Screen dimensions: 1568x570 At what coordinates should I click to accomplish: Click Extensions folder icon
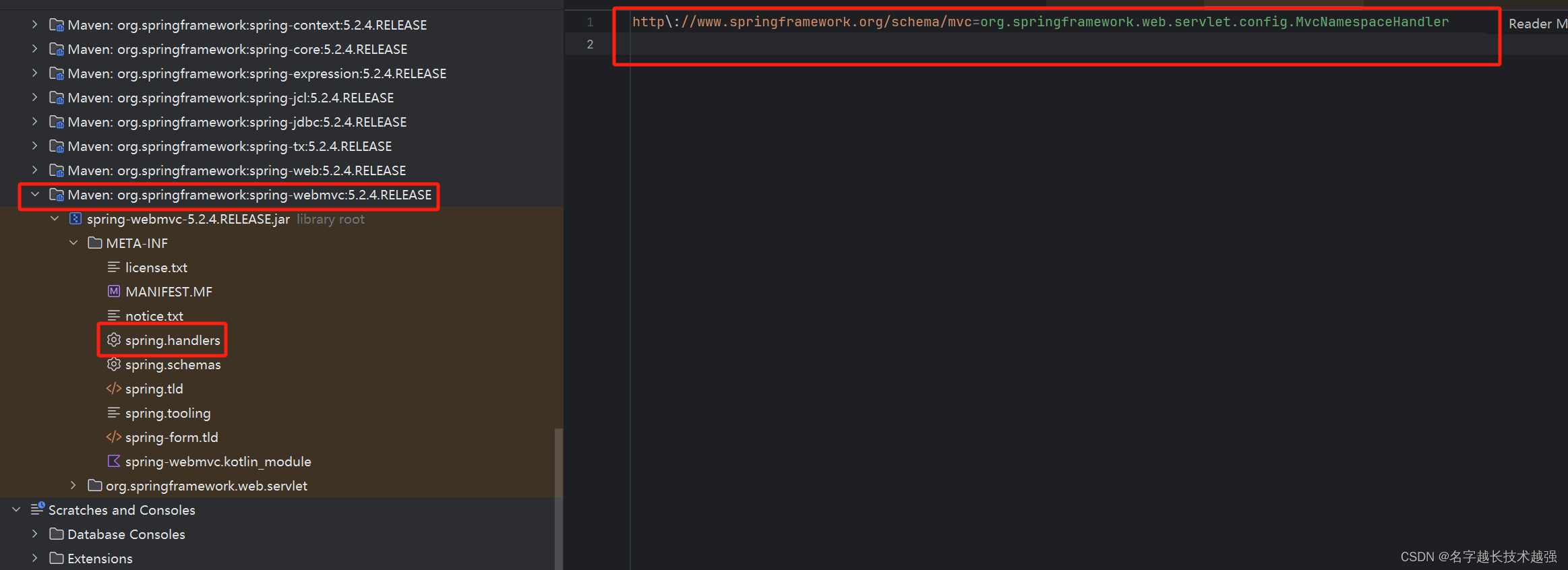(57, 558)
